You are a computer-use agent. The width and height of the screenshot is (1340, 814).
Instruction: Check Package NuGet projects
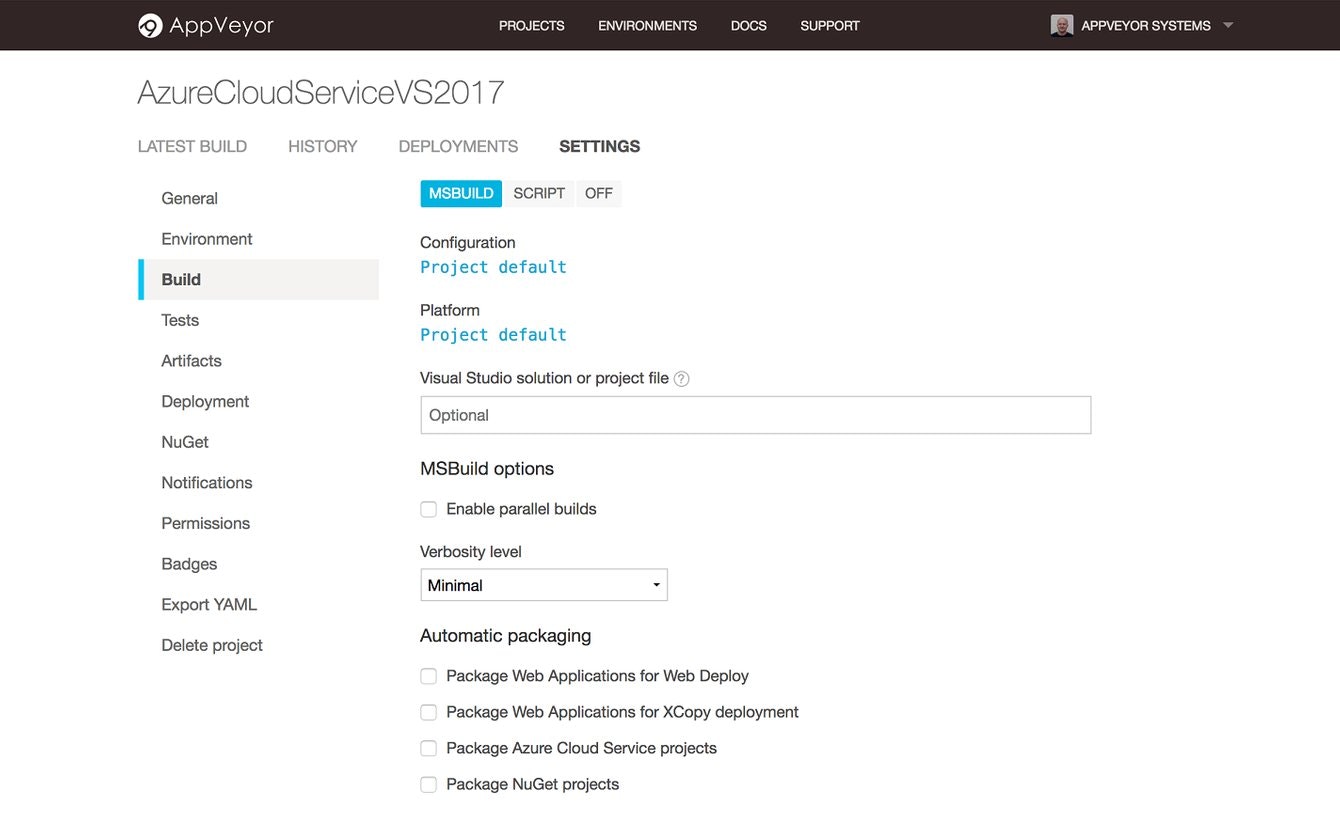429,784
